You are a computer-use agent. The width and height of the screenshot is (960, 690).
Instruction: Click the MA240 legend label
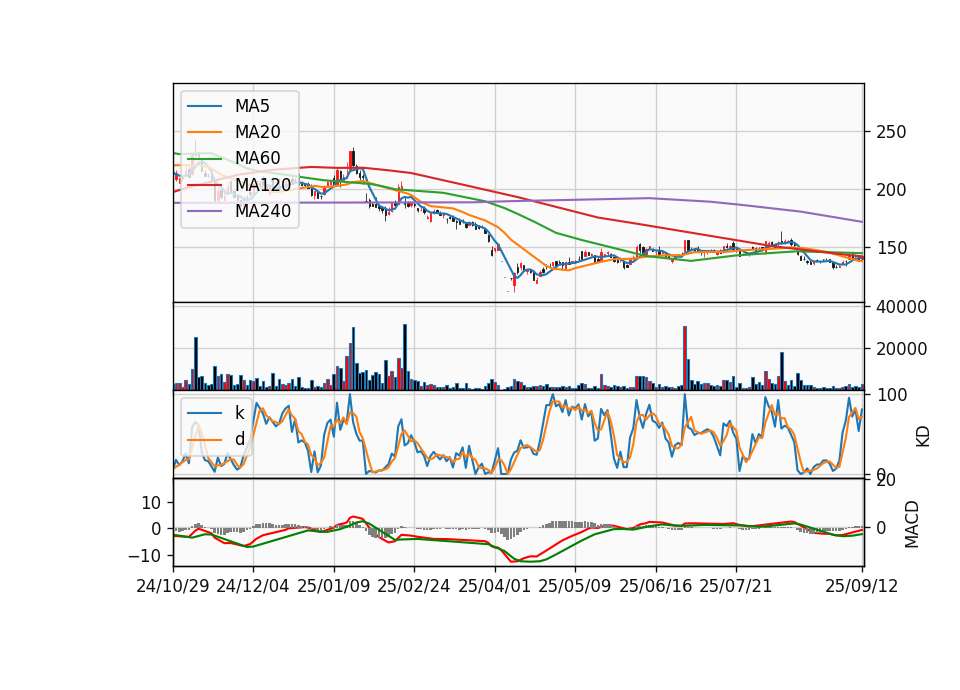click(263, 211)
